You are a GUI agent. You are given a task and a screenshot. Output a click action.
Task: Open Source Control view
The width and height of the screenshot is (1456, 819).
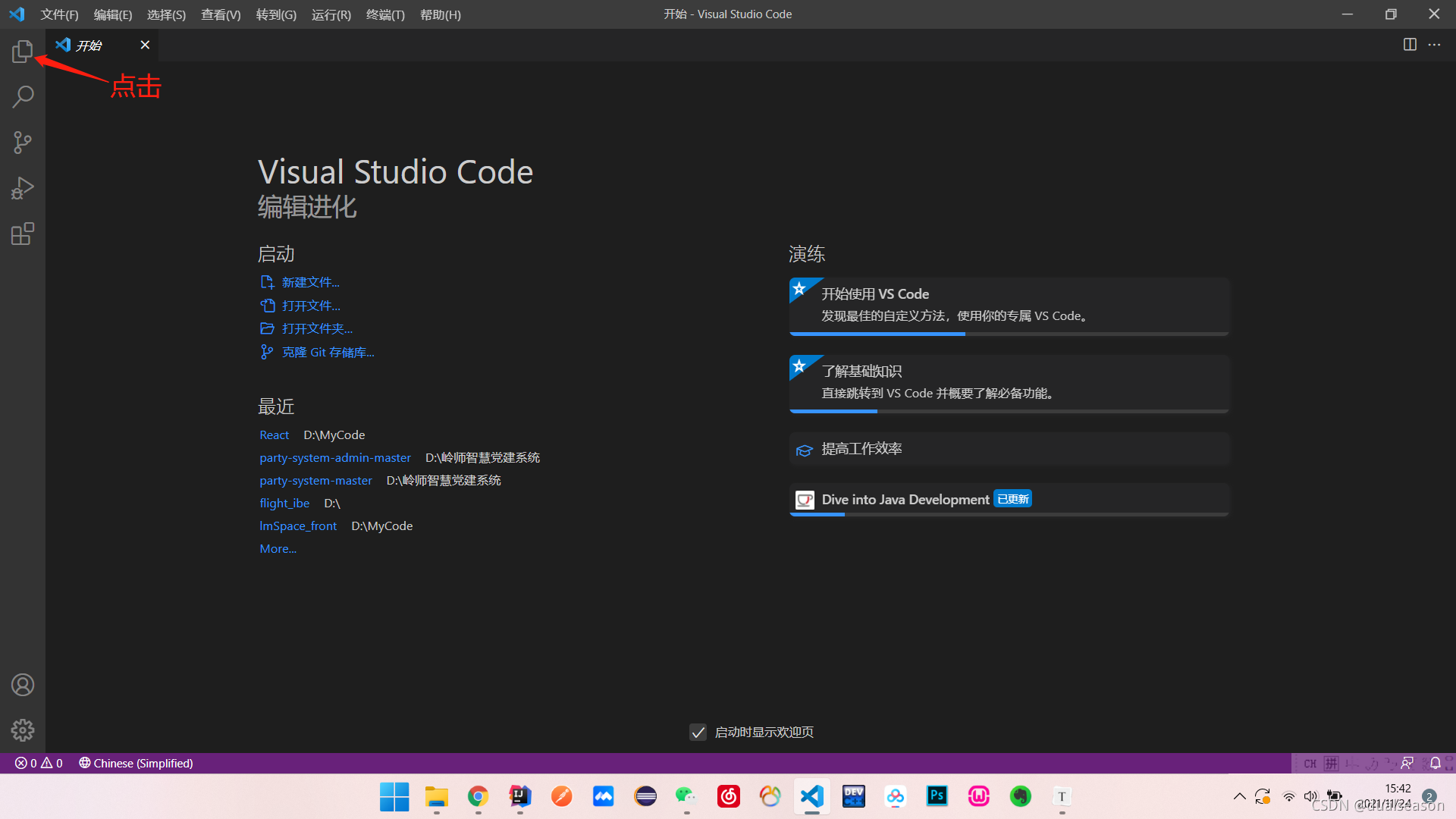(x=23, y=143)
